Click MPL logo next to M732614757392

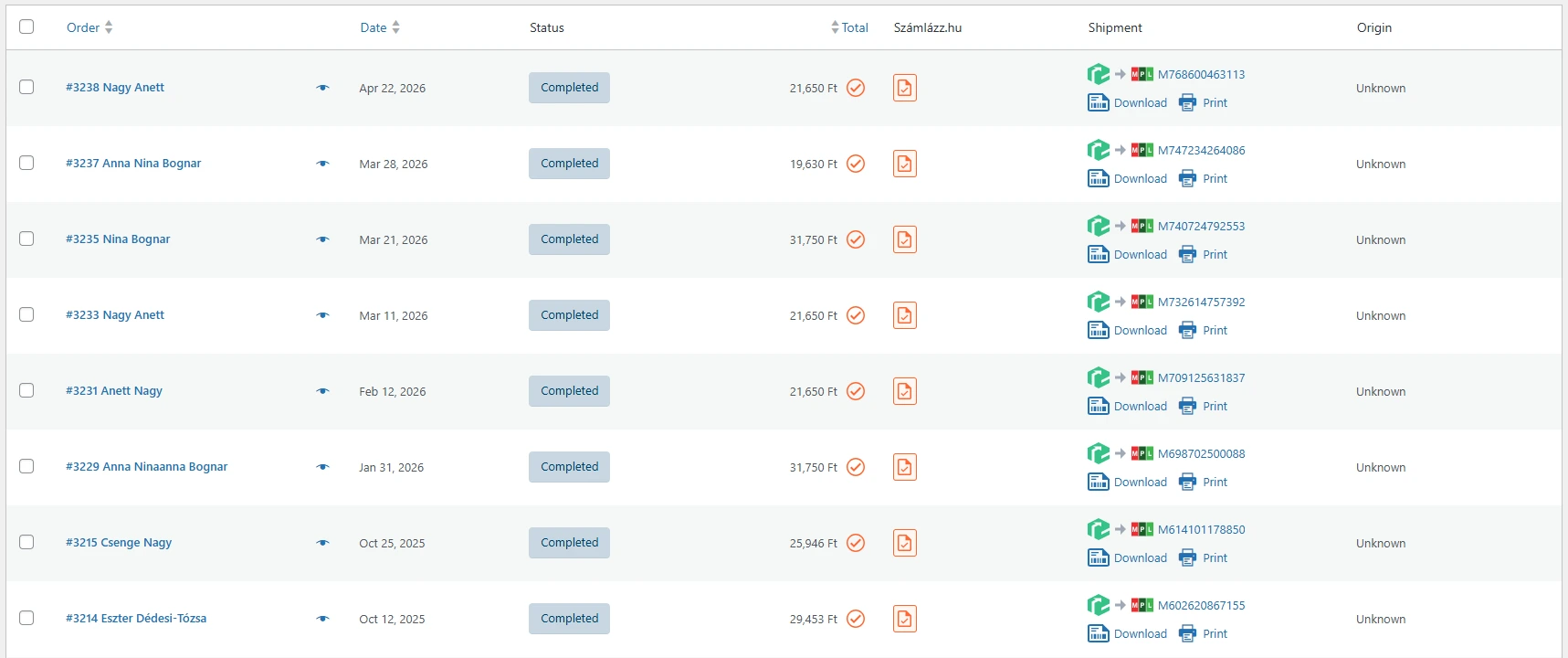(1142, 302)
